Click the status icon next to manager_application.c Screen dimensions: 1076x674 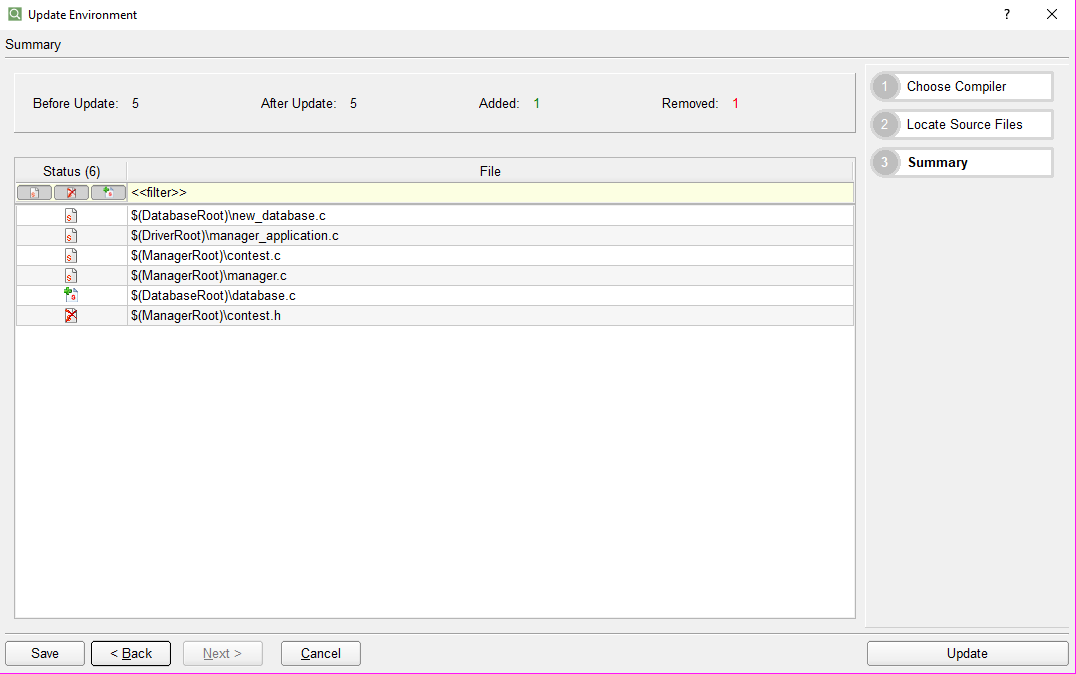(70, 235)
